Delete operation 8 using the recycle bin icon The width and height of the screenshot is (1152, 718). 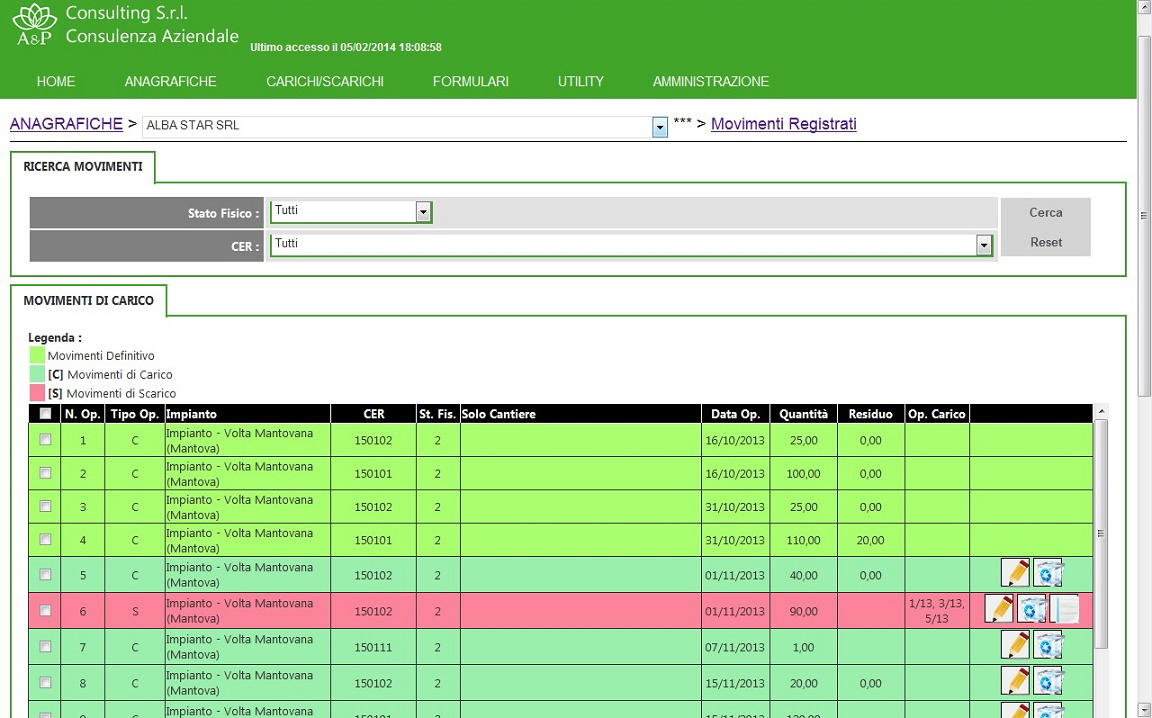tap(1047, 681)
